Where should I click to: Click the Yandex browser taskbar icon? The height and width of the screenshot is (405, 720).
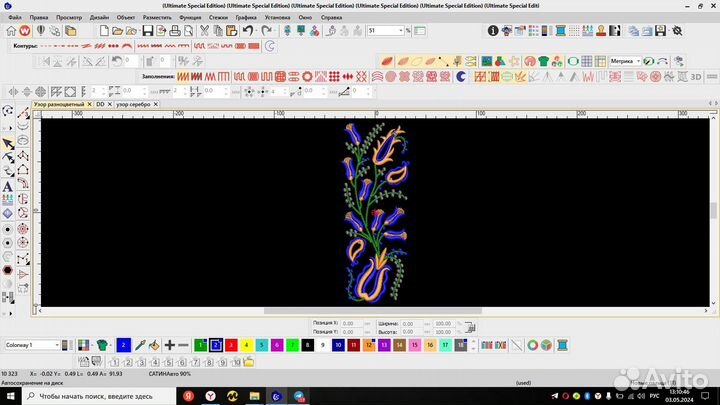[x=210, y=396]
